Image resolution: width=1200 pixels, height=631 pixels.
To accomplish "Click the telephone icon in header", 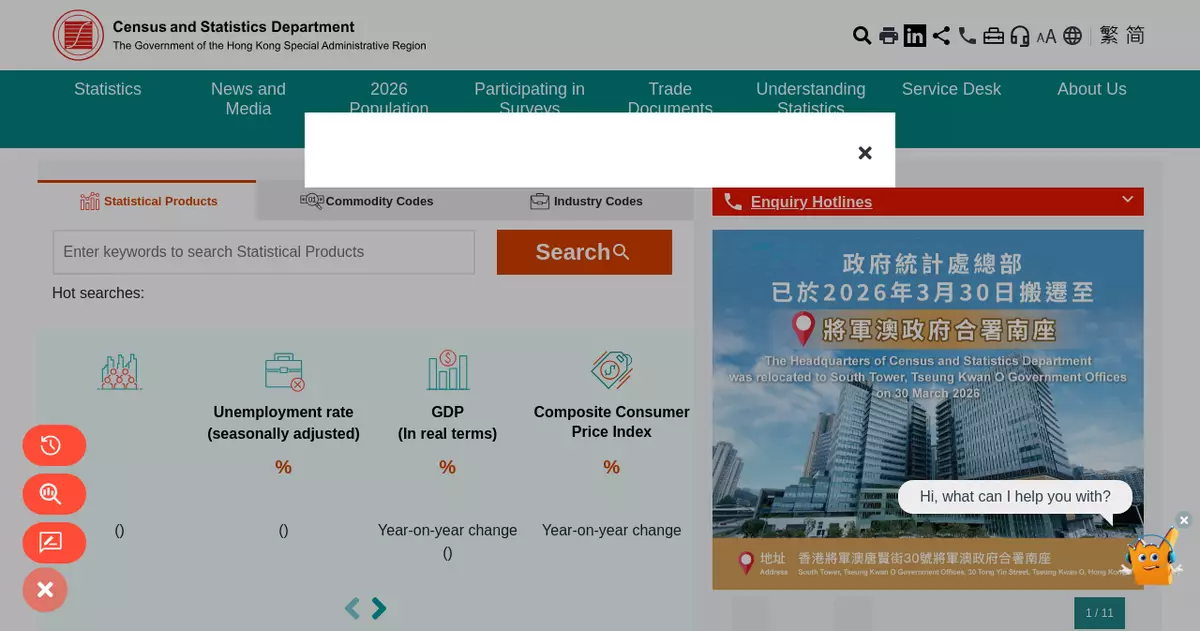I will 967,36.
